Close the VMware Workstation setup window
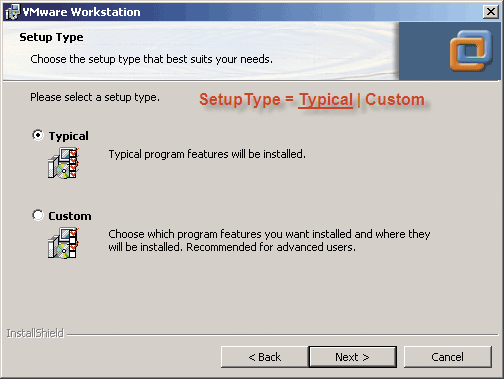Viewport: 504px width, 379px height. pyautogui.click(x=491, y=12)
